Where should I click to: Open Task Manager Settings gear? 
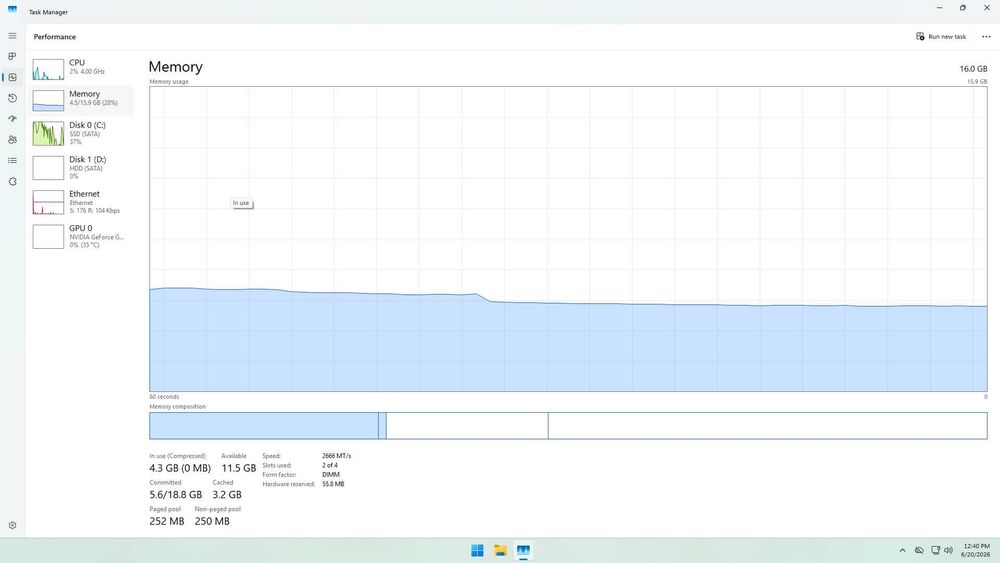(12, 525)
